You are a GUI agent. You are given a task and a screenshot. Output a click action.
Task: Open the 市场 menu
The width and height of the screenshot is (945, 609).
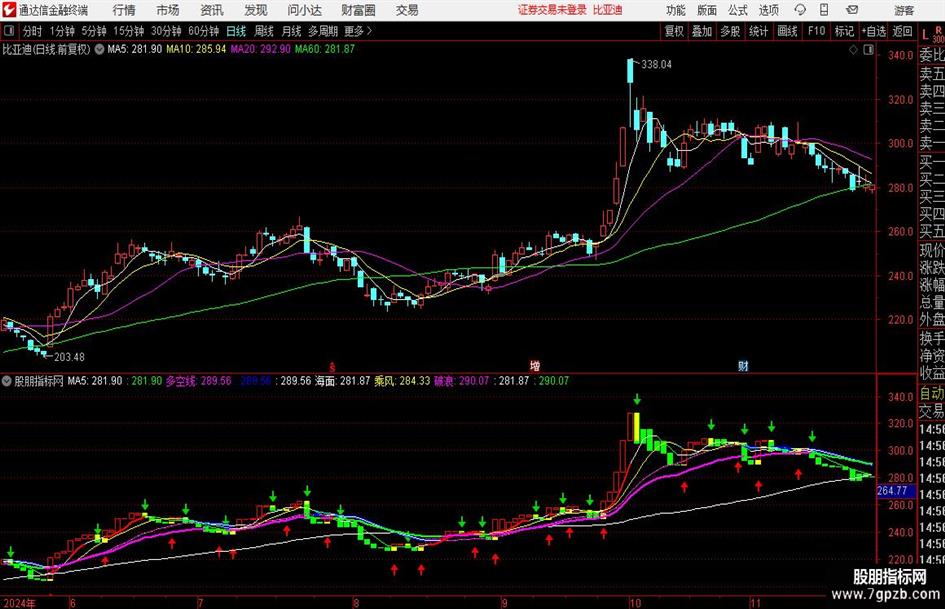tap(168, 10)
